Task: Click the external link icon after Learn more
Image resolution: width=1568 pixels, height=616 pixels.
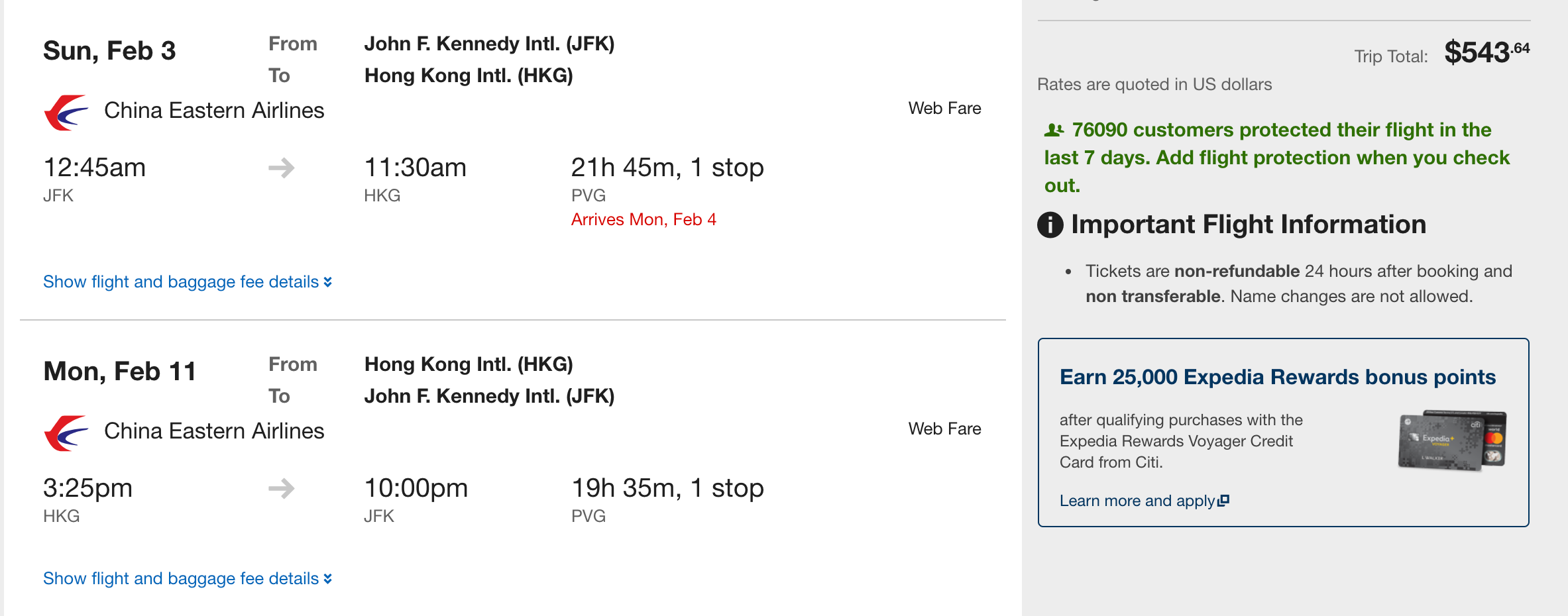Action: [x=1223, y=501]
